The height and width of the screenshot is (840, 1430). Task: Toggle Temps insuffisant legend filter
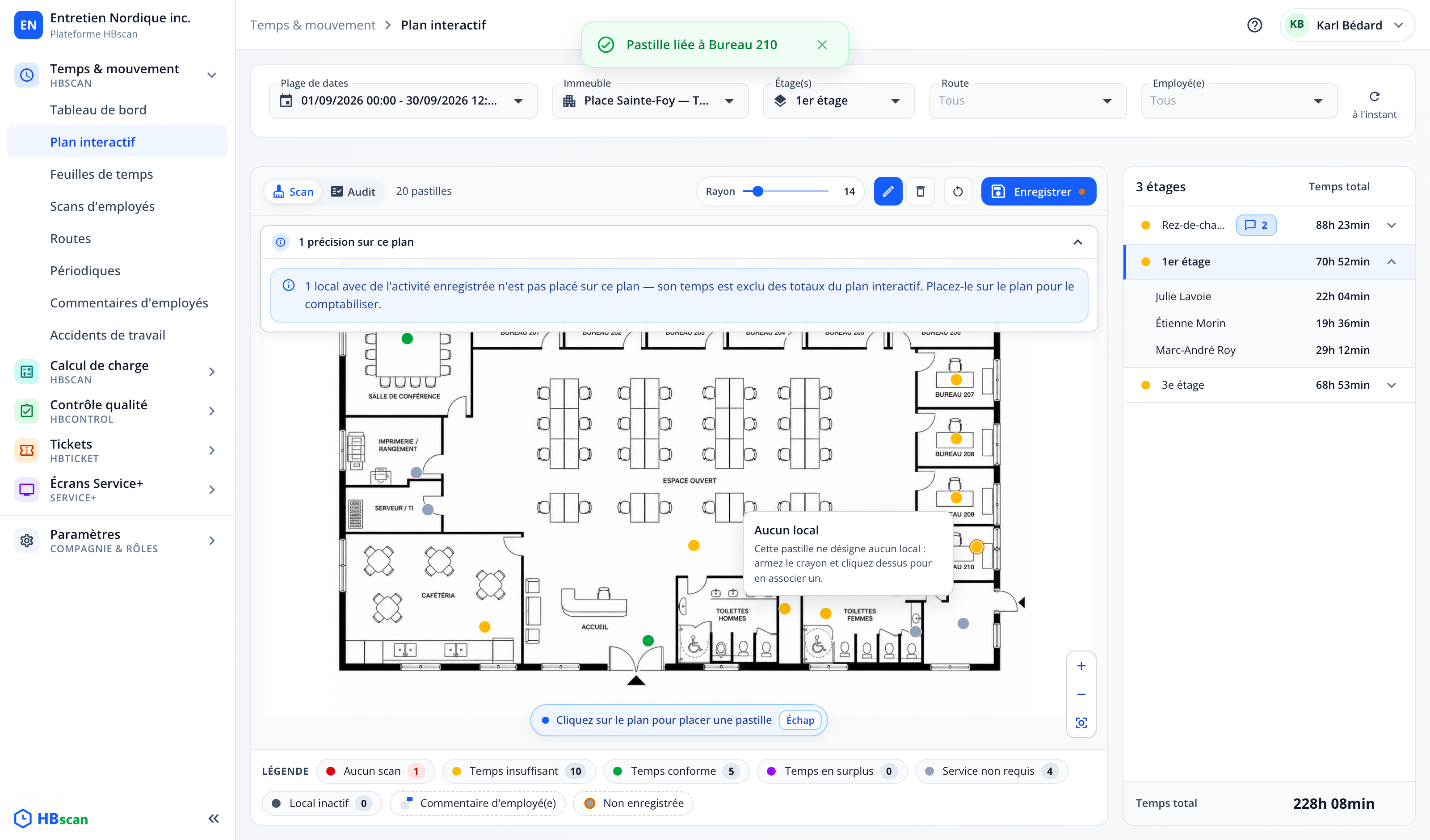(x=519, y=771)
